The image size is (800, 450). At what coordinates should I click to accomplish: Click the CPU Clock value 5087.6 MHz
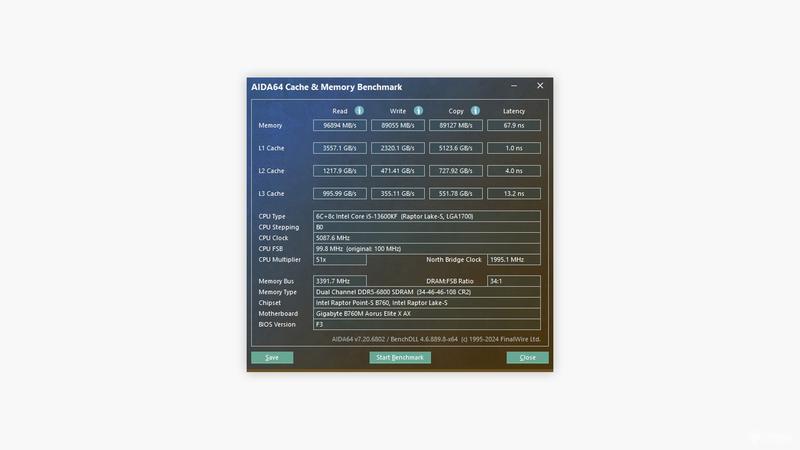[x=427, y=238]
